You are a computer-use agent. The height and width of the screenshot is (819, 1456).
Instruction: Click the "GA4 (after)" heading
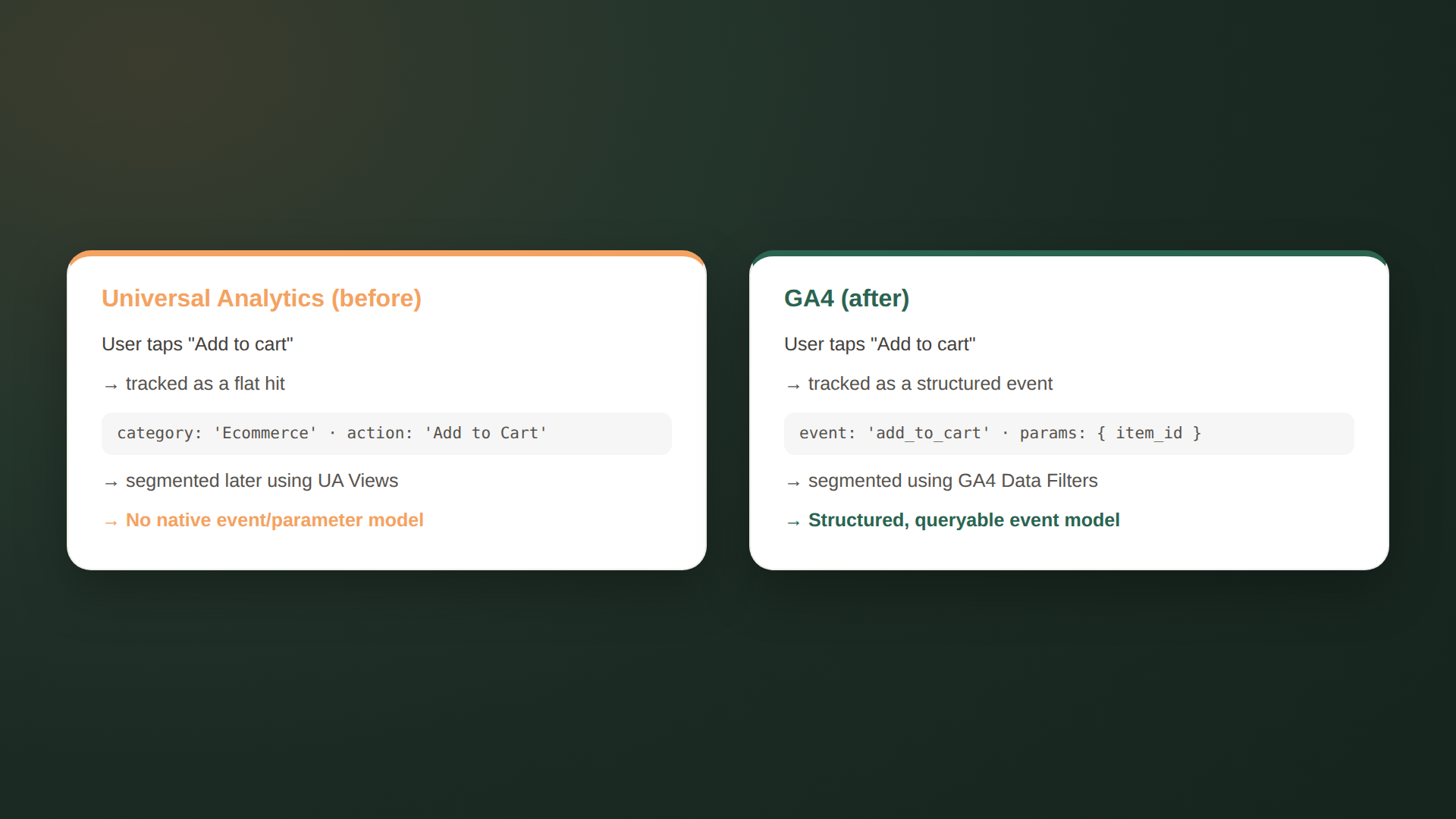pos(846,298)
